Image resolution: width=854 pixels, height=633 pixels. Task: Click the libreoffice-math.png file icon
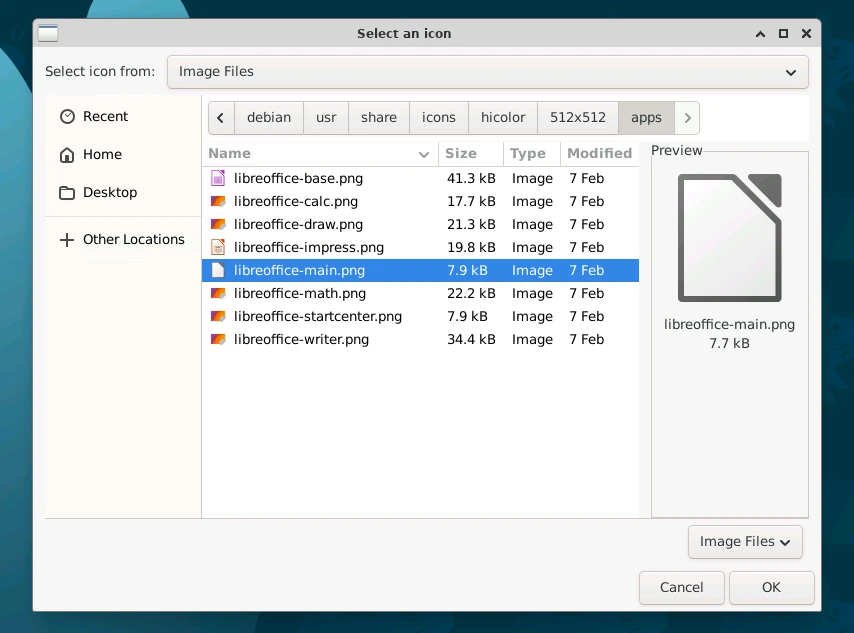point(218,293)
